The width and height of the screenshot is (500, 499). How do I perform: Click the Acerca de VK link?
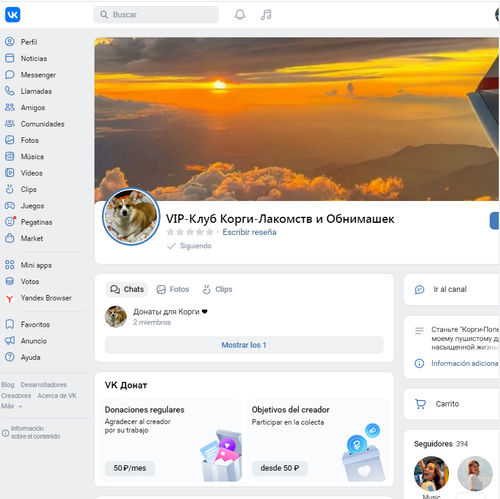click(x=57, y=395)
